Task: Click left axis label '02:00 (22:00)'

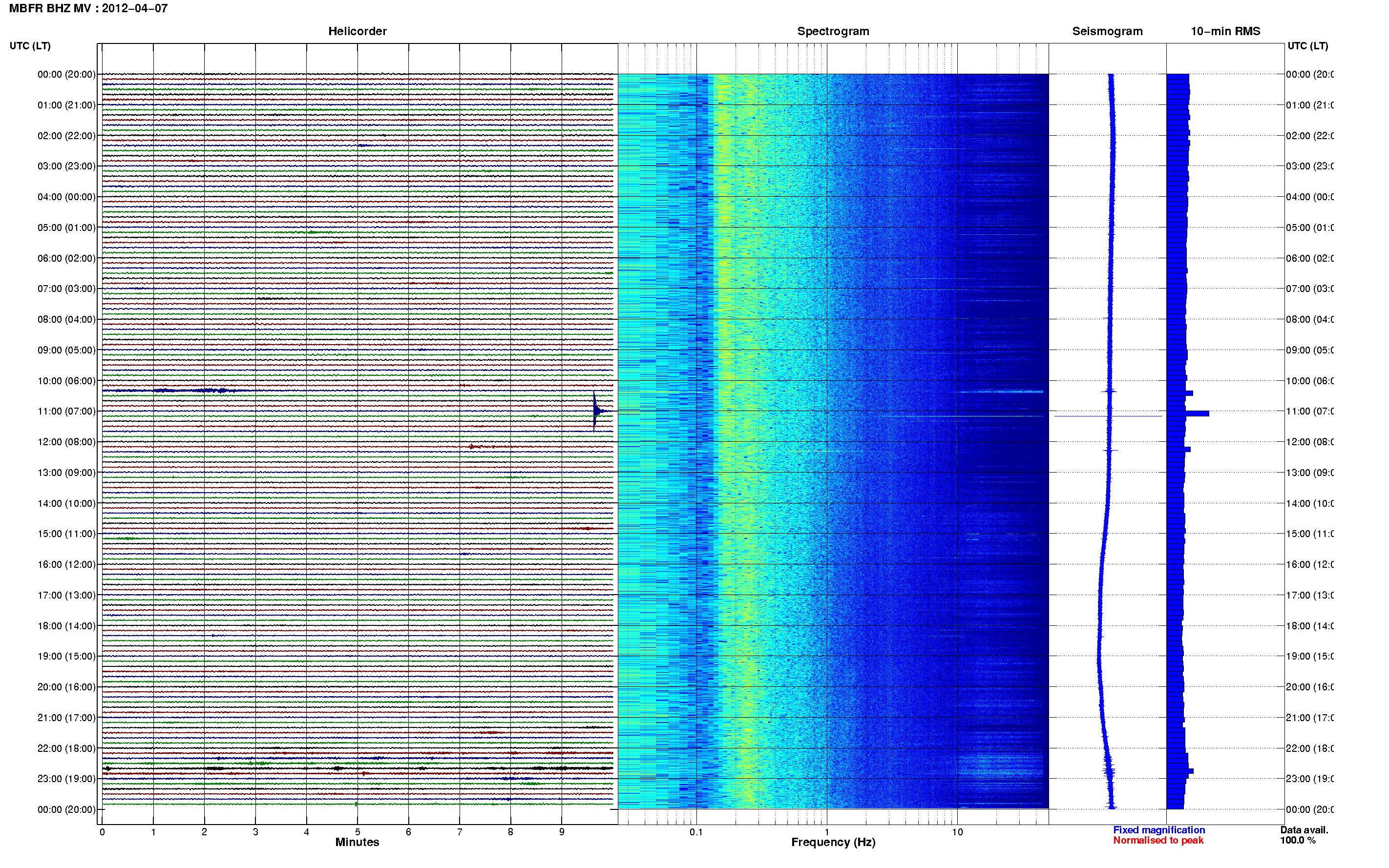Action: [66, 136]
